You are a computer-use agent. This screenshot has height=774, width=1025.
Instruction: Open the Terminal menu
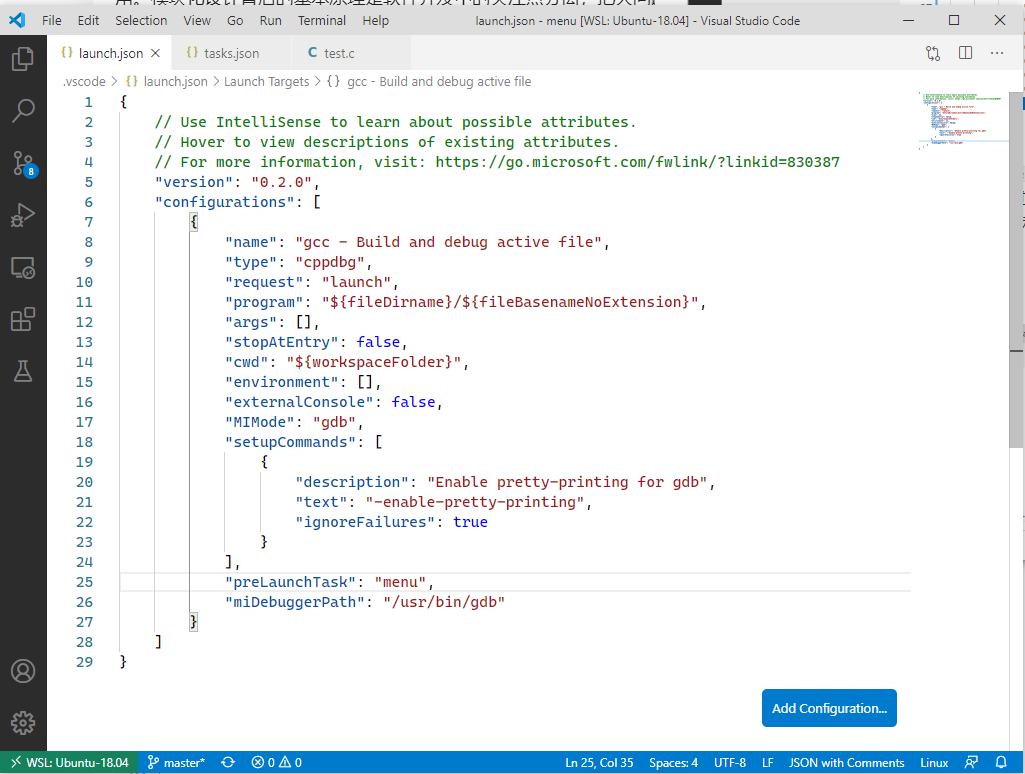(322, 20)
